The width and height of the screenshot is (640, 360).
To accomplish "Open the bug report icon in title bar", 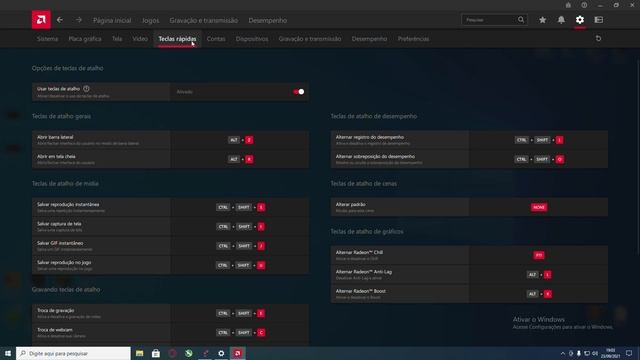I will (568, 5).
